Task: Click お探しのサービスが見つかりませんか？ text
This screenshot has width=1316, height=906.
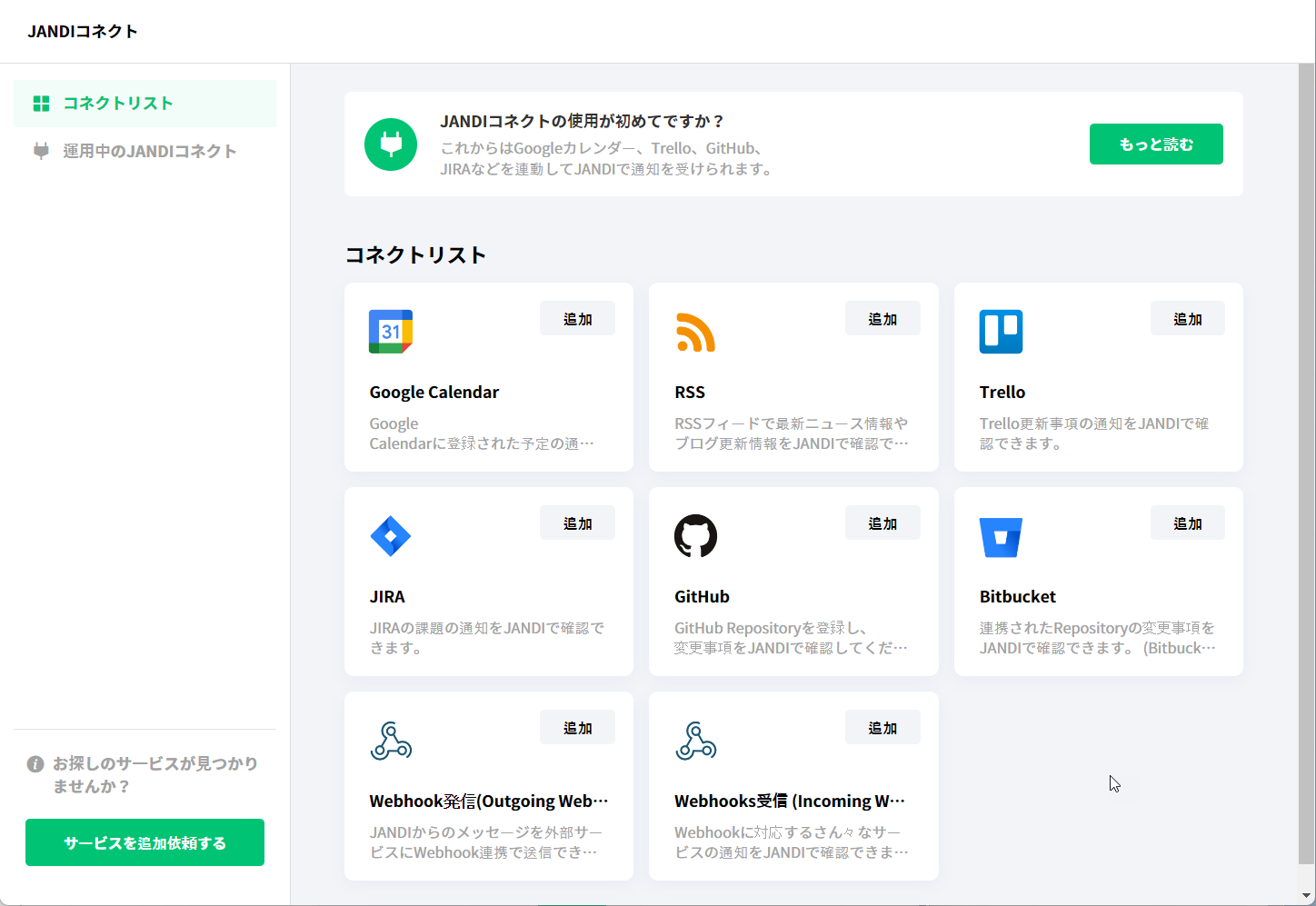Action: [x=155, y=775]
